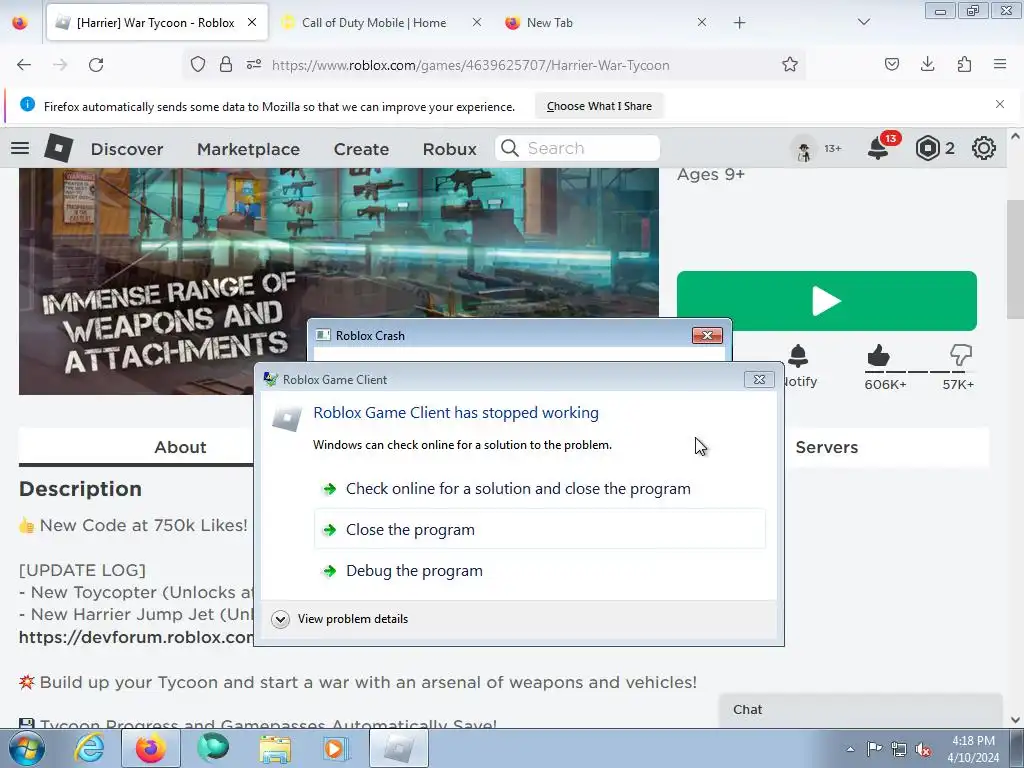This screenshot has width=1024, height=768.
Task: Open Roblox notifications bell with 13 badge
Action: pos(878,148)
